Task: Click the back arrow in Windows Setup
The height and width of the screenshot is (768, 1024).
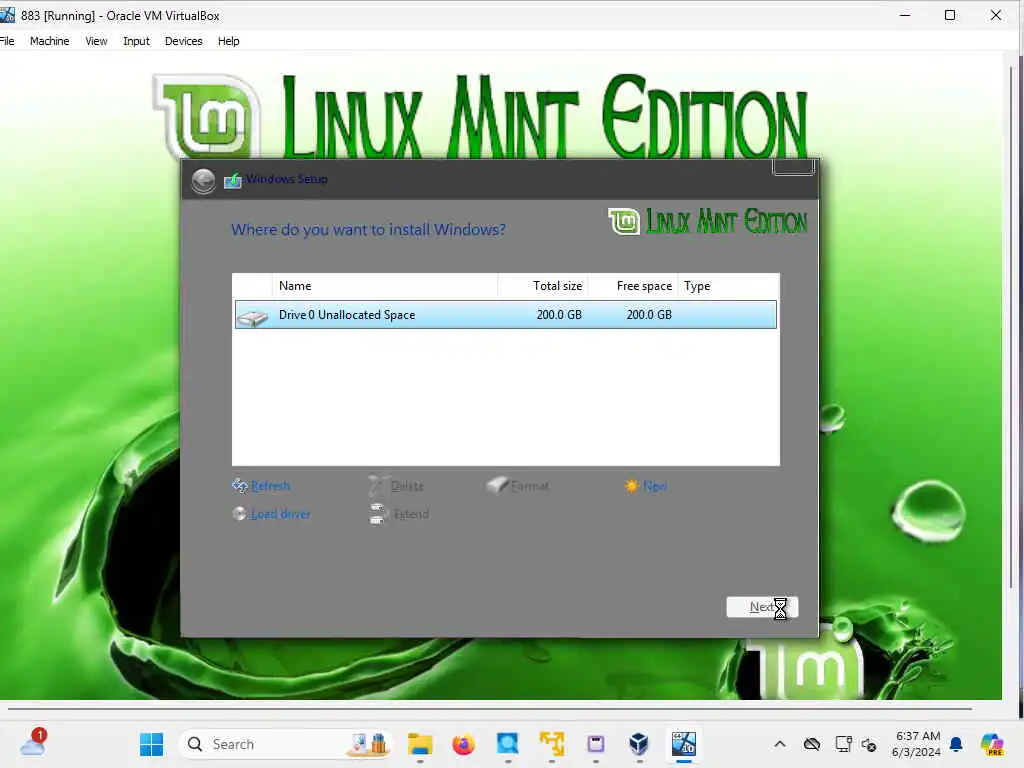Action: 203,180
